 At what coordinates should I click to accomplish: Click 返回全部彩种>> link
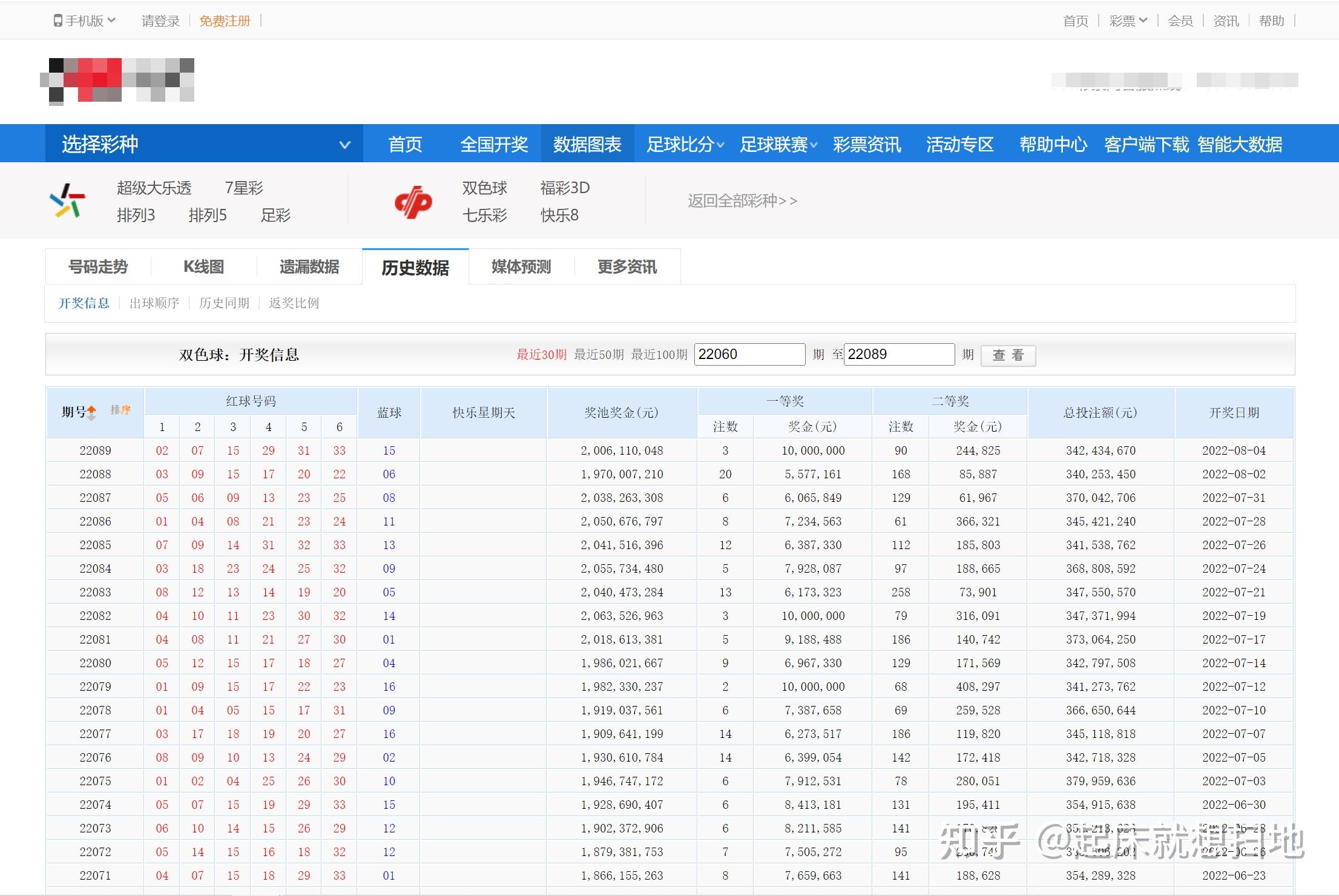coord(743,200)
